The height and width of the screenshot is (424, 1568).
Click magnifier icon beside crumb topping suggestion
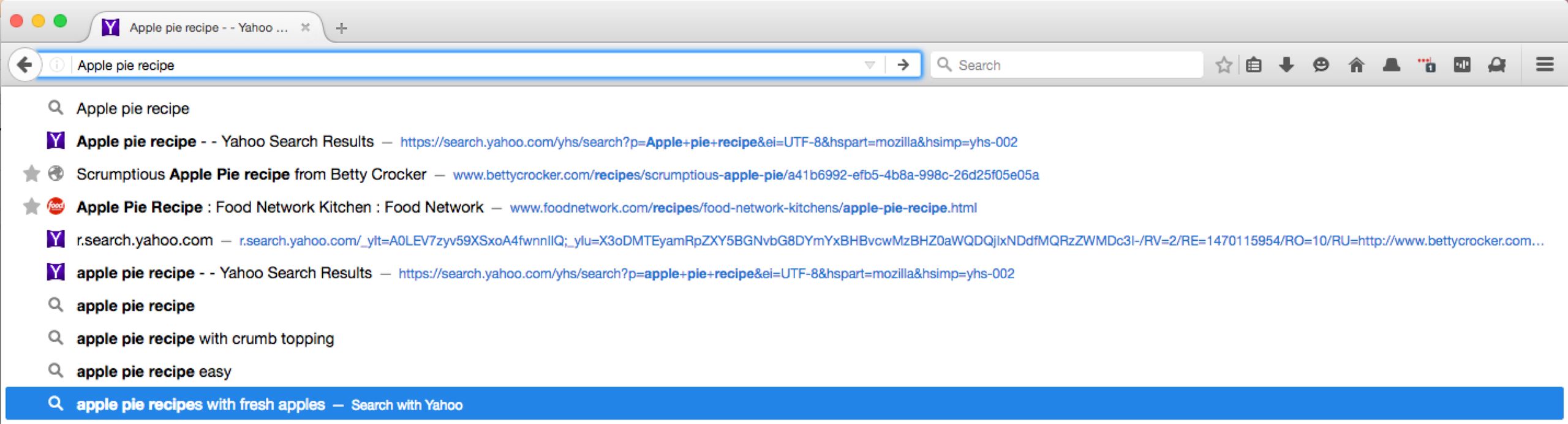(x=56, y=338)
